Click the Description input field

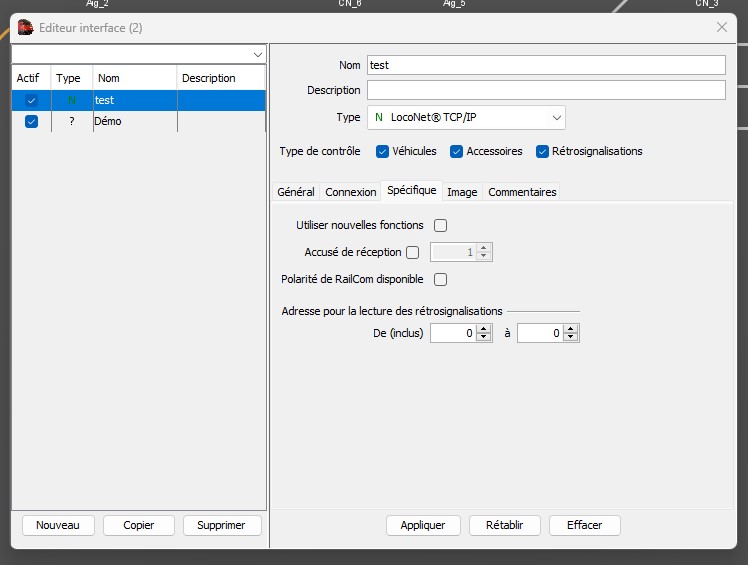coord(546,90)
